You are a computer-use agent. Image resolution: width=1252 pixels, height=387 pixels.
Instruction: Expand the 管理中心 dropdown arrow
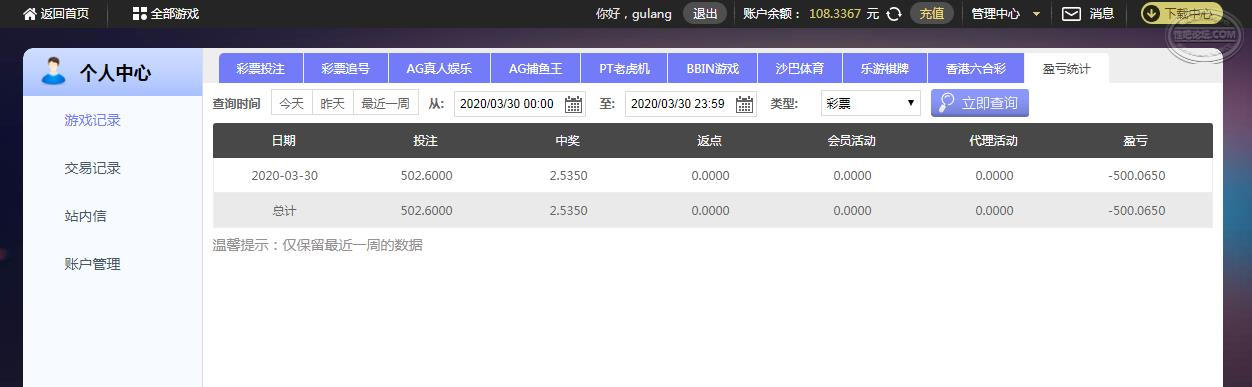tap(1036, 14)
